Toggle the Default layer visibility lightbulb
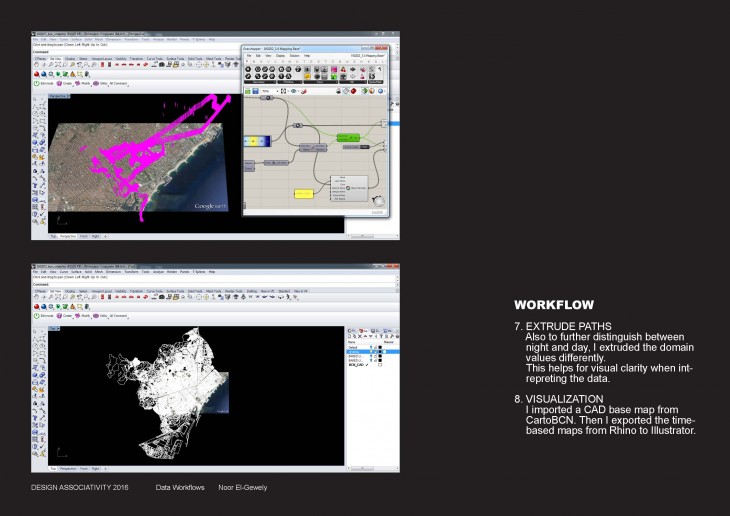730x516 pixels. (372, 349)
